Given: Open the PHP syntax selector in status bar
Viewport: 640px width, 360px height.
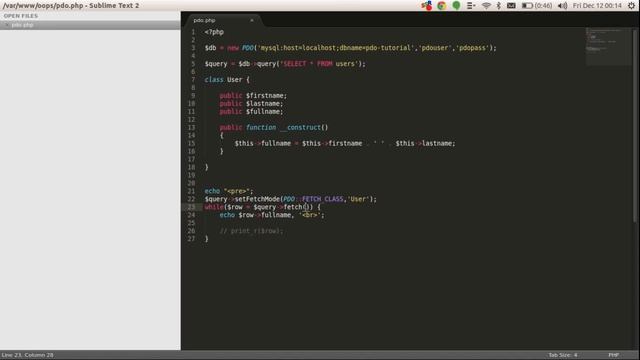Looking at the screenshot, I should 613,355.
